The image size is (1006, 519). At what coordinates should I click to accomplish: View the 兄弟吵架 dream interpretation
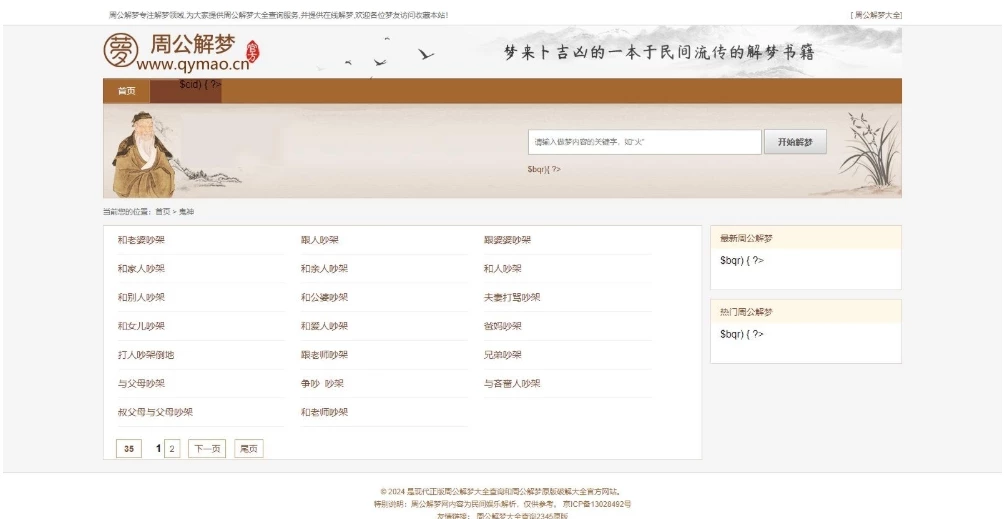502,355
